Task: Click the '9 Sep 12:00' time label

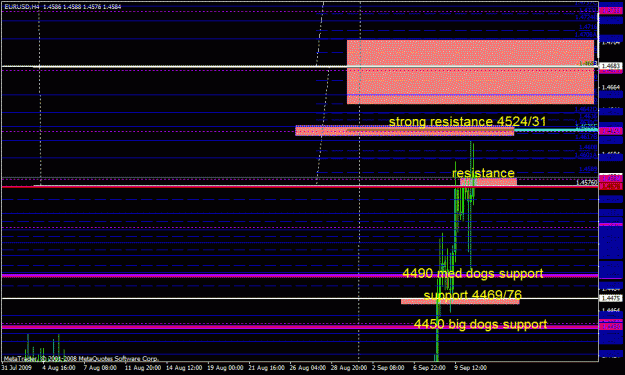Action: (470, 367)
